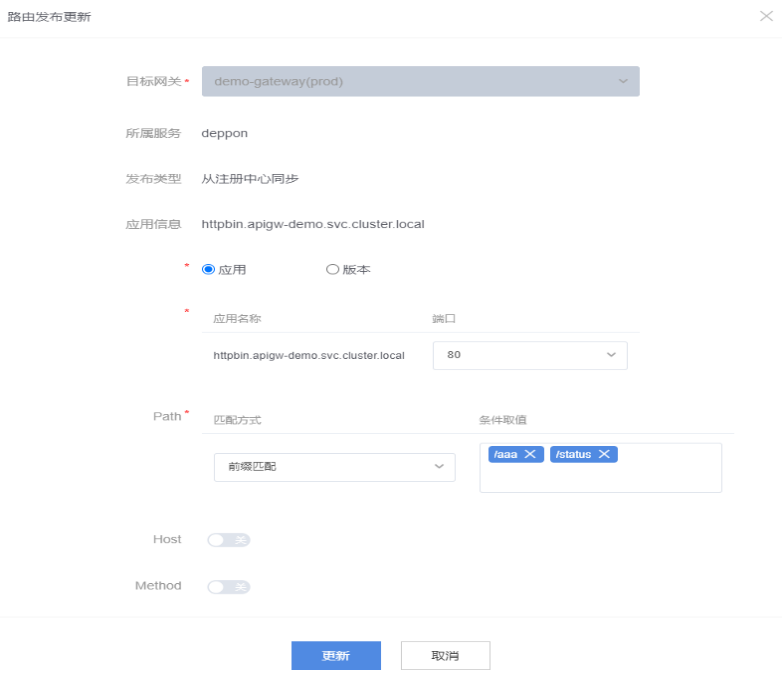Click the /status tag label
This screenshot has width=782, height=686.
(574, 454)
